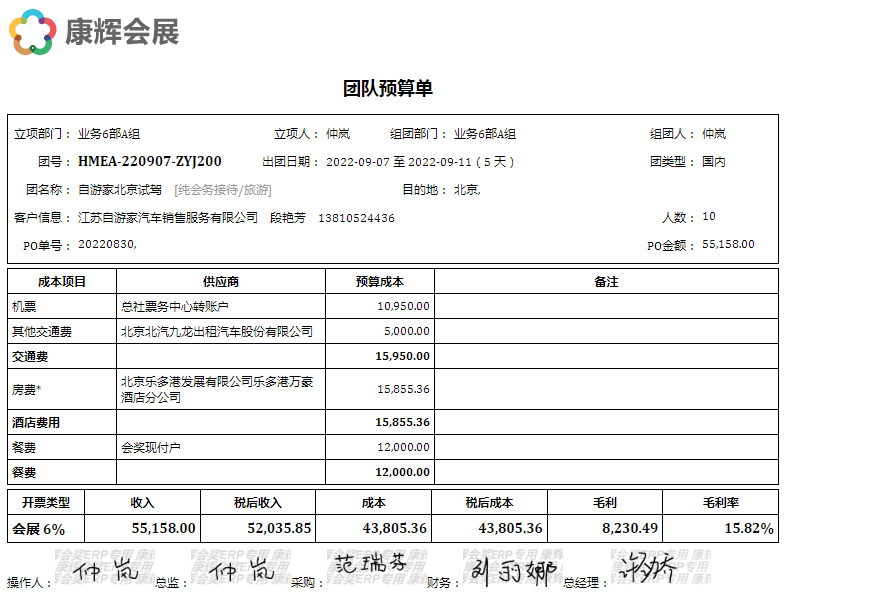Click the customer name 江苏自游家汽车销售服务有限公司
This screenshot has height=600, width=876.
[x=168, y=218]
